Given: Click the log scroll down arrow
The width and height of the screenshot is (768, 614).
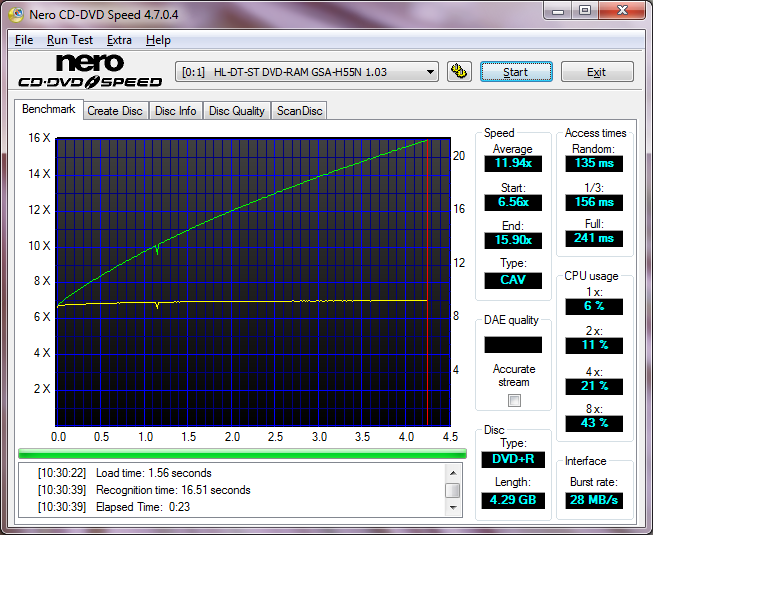Looking at the screenshot, I should 453,508.
